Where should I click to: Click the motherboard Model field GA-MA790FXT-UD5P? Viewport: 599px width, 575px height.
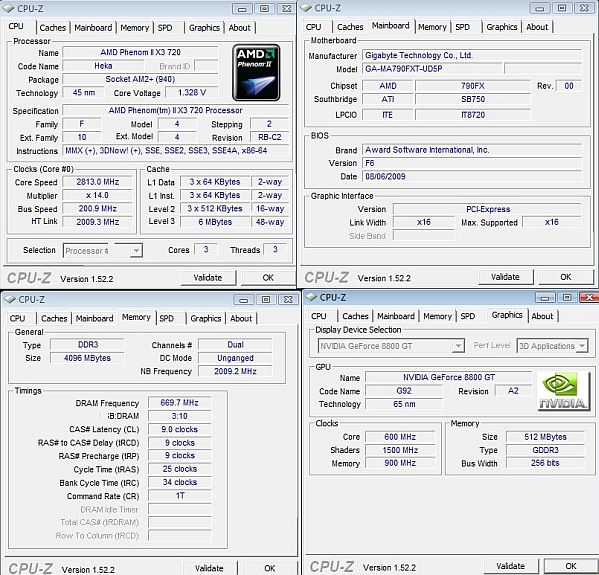[432, 69]
